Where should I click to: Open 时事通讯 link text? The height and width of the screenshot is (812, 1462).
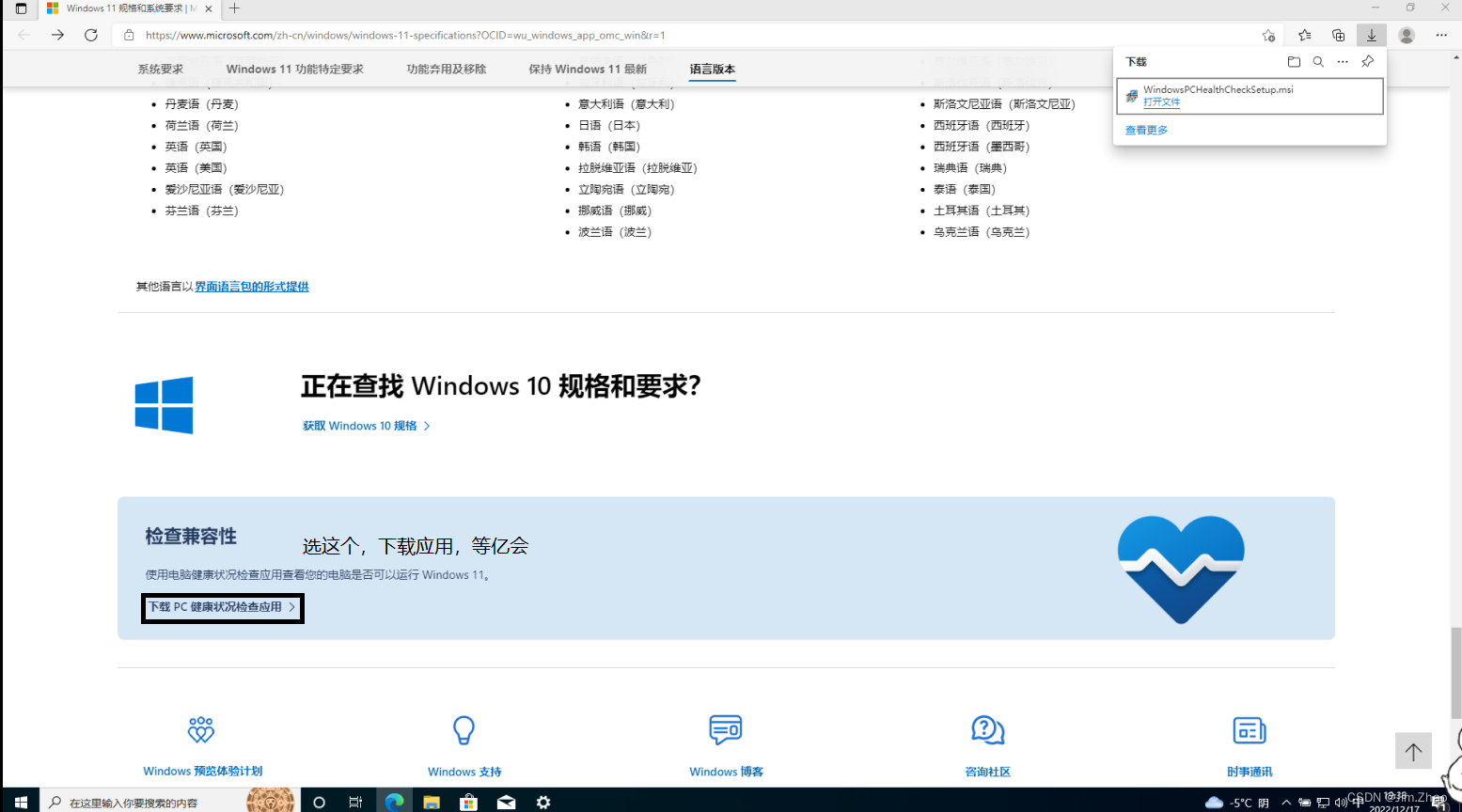click(x=1250, y=772)
